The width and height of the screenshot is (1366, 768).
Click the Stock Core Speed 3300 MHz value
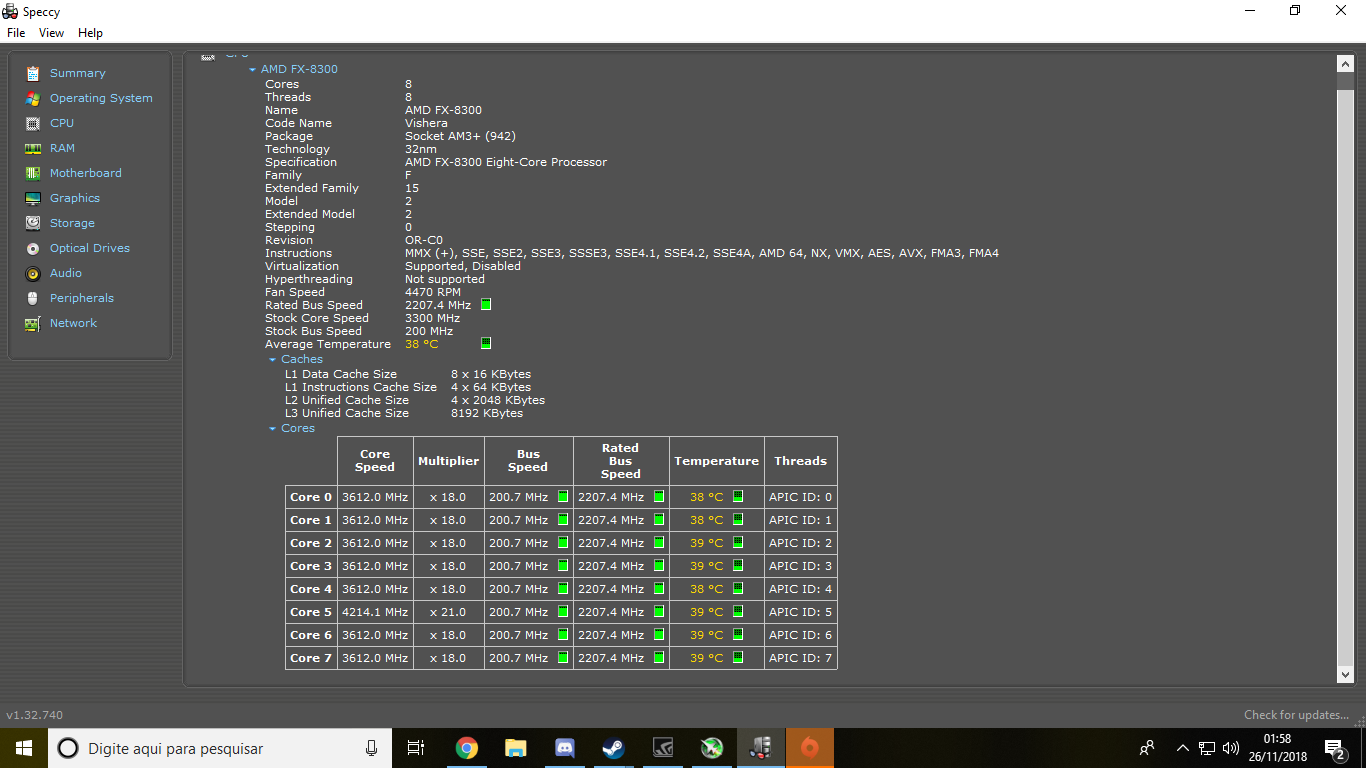coord(432,318)
